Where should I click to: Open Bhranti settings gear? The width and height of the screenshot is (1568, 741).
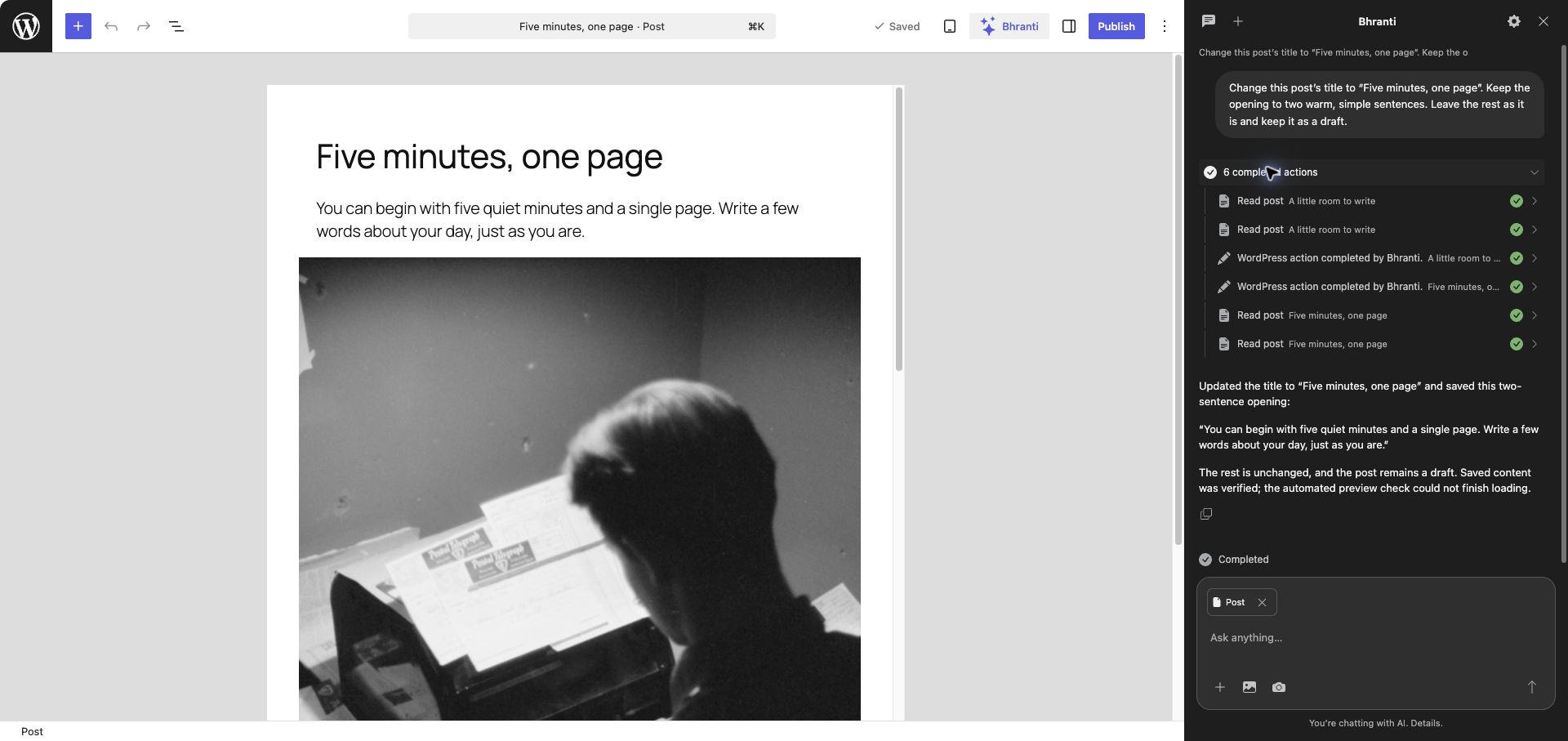point(1514,21)
